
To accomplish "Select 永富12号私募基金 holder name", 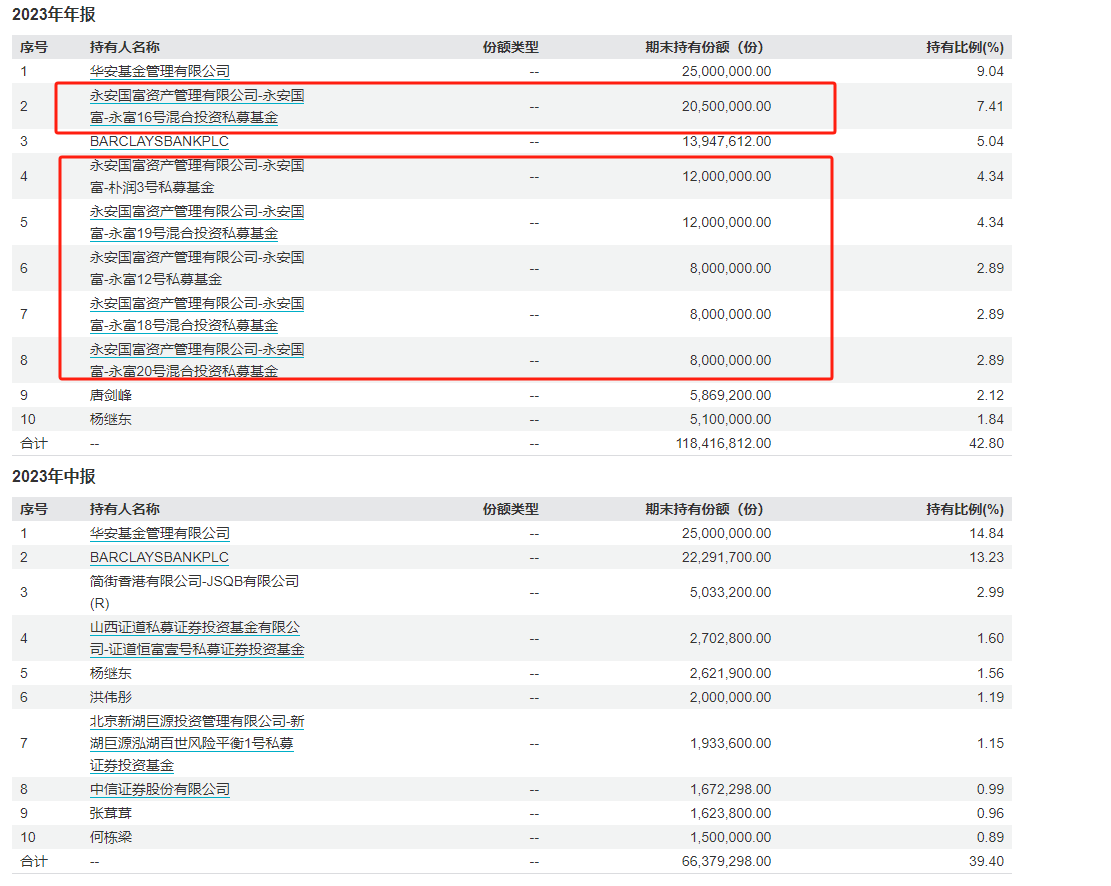I will tap(197, 269).
